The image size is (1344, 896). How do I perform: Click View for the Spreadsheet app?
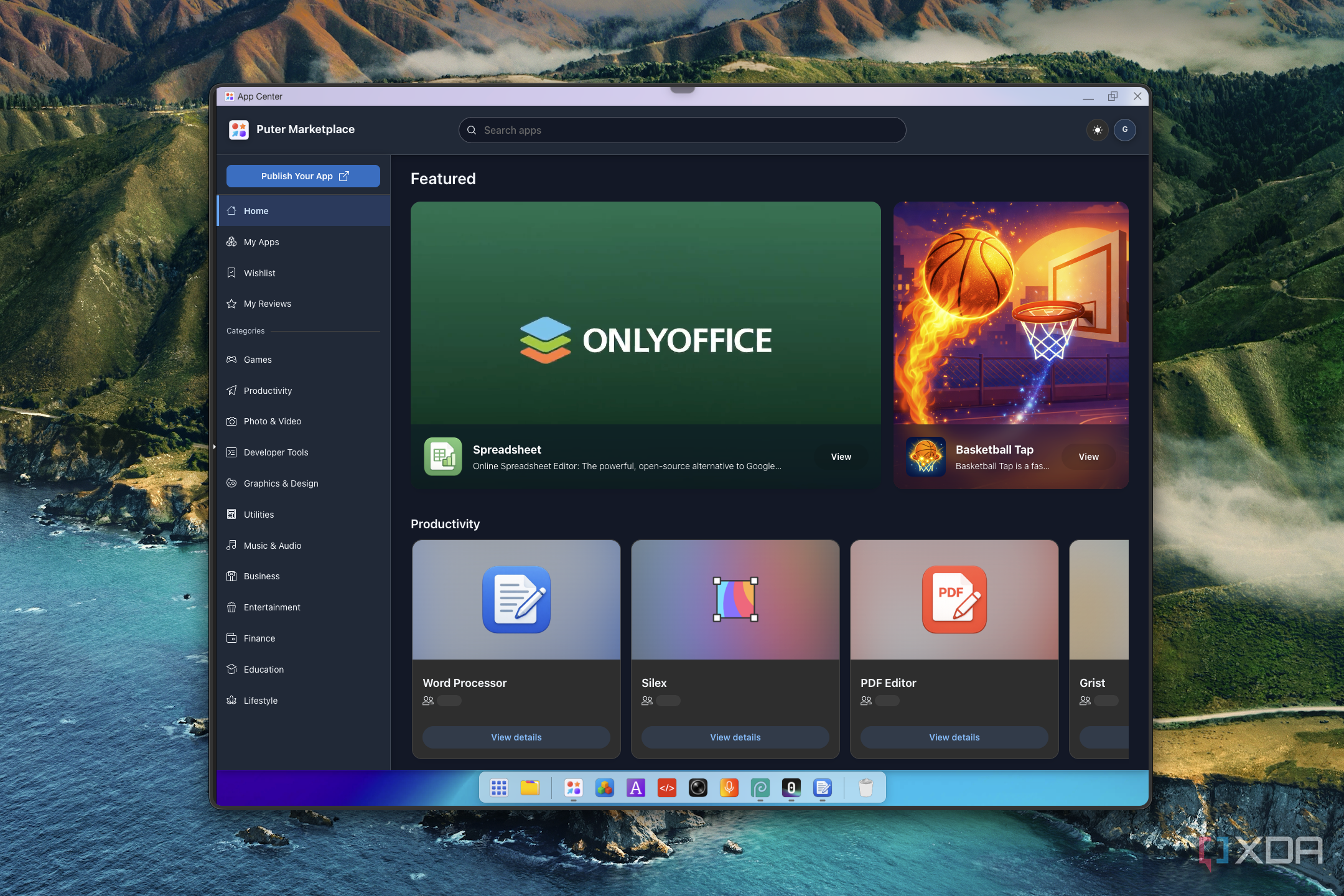[x=841, y=457]
